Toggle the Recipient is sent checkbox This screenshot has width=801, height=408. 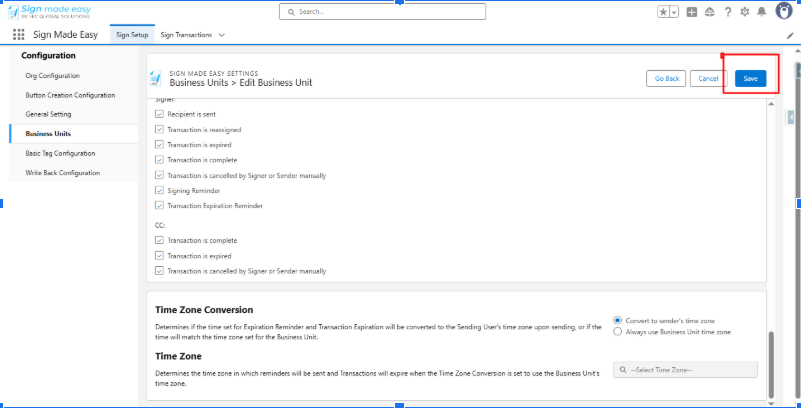[159, 115]
